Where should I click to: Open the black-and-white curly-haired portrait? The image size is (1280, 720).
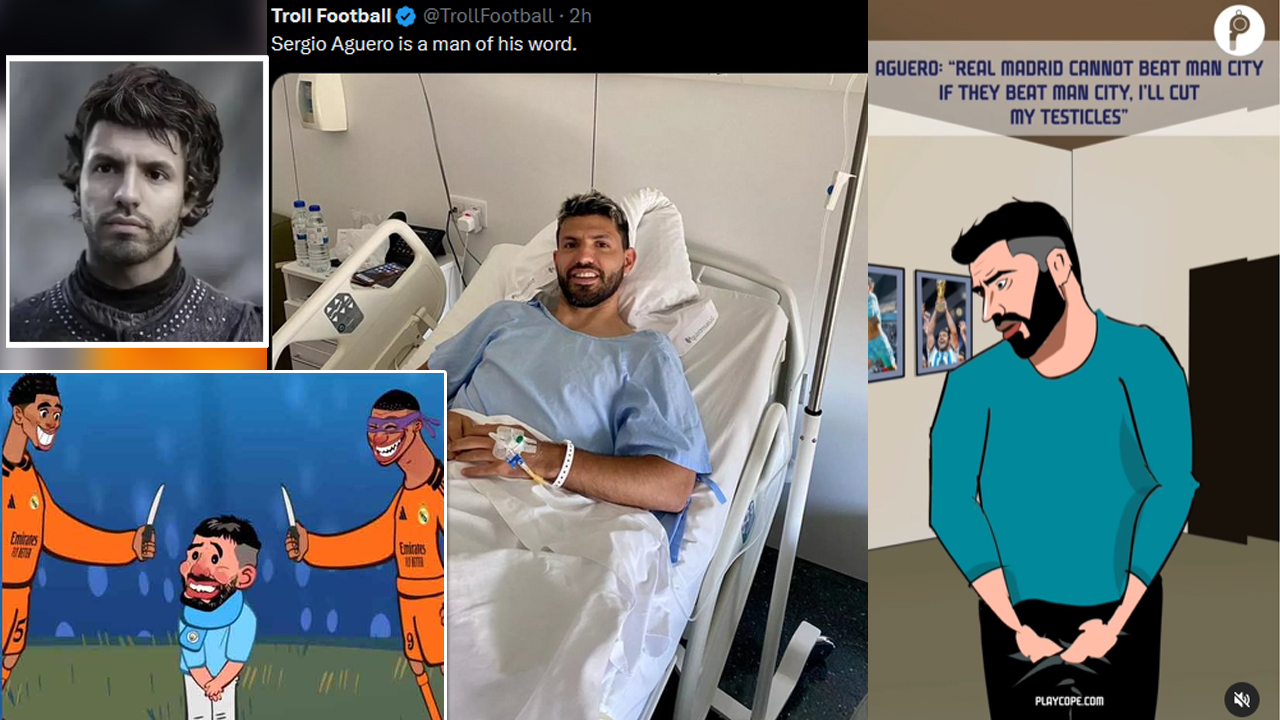click(x=137, y=201)
